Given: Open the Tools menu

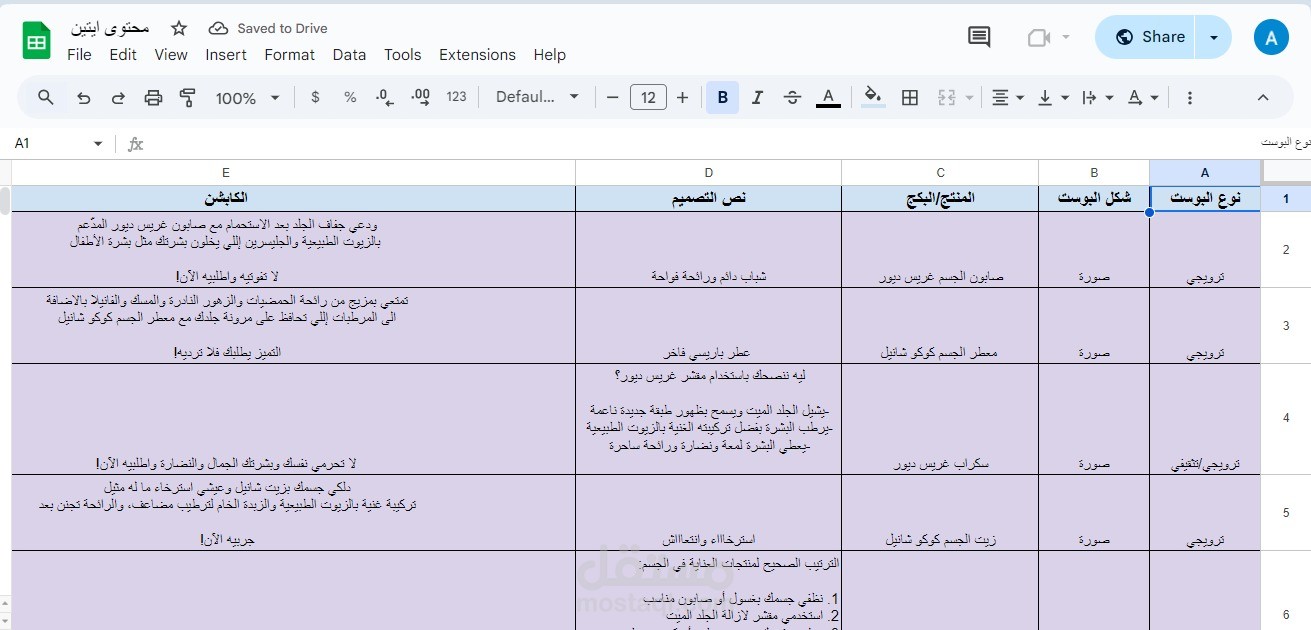Looking at the screenshot, I should coord(403,55).
